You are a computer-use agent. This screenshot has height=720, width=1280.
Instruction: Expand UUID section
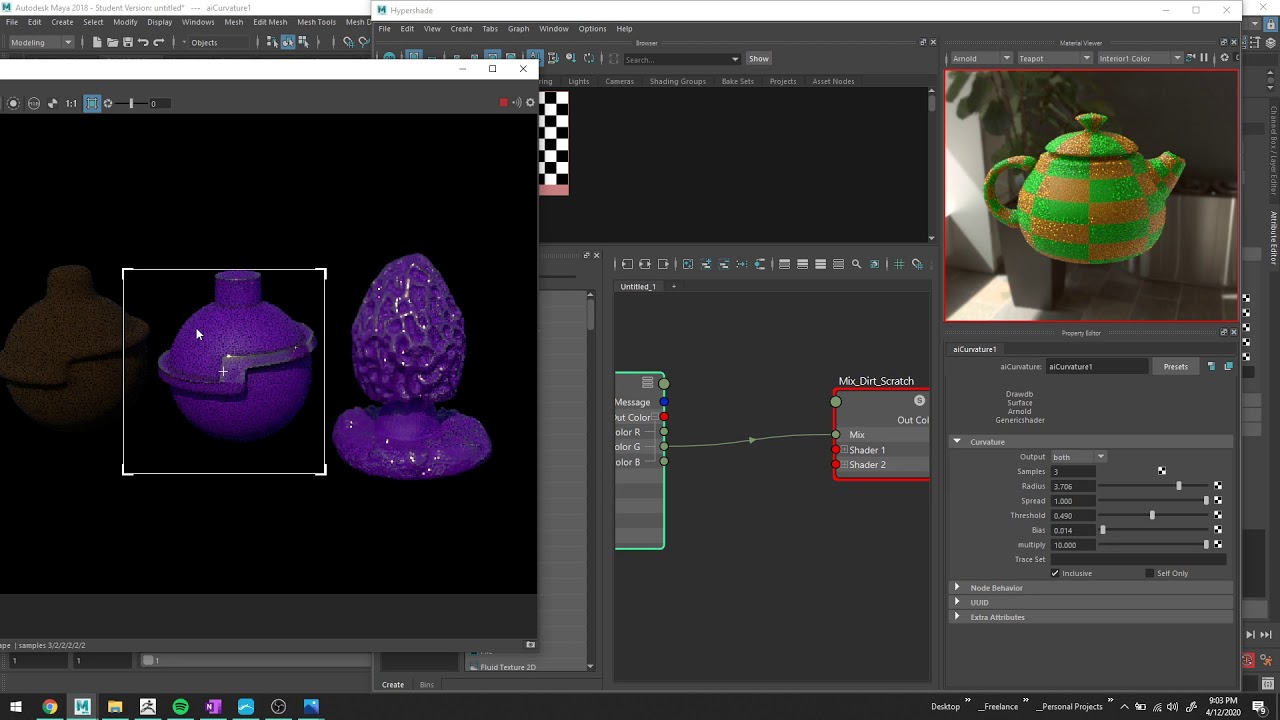pyautogui.click(x=957, y=602)
